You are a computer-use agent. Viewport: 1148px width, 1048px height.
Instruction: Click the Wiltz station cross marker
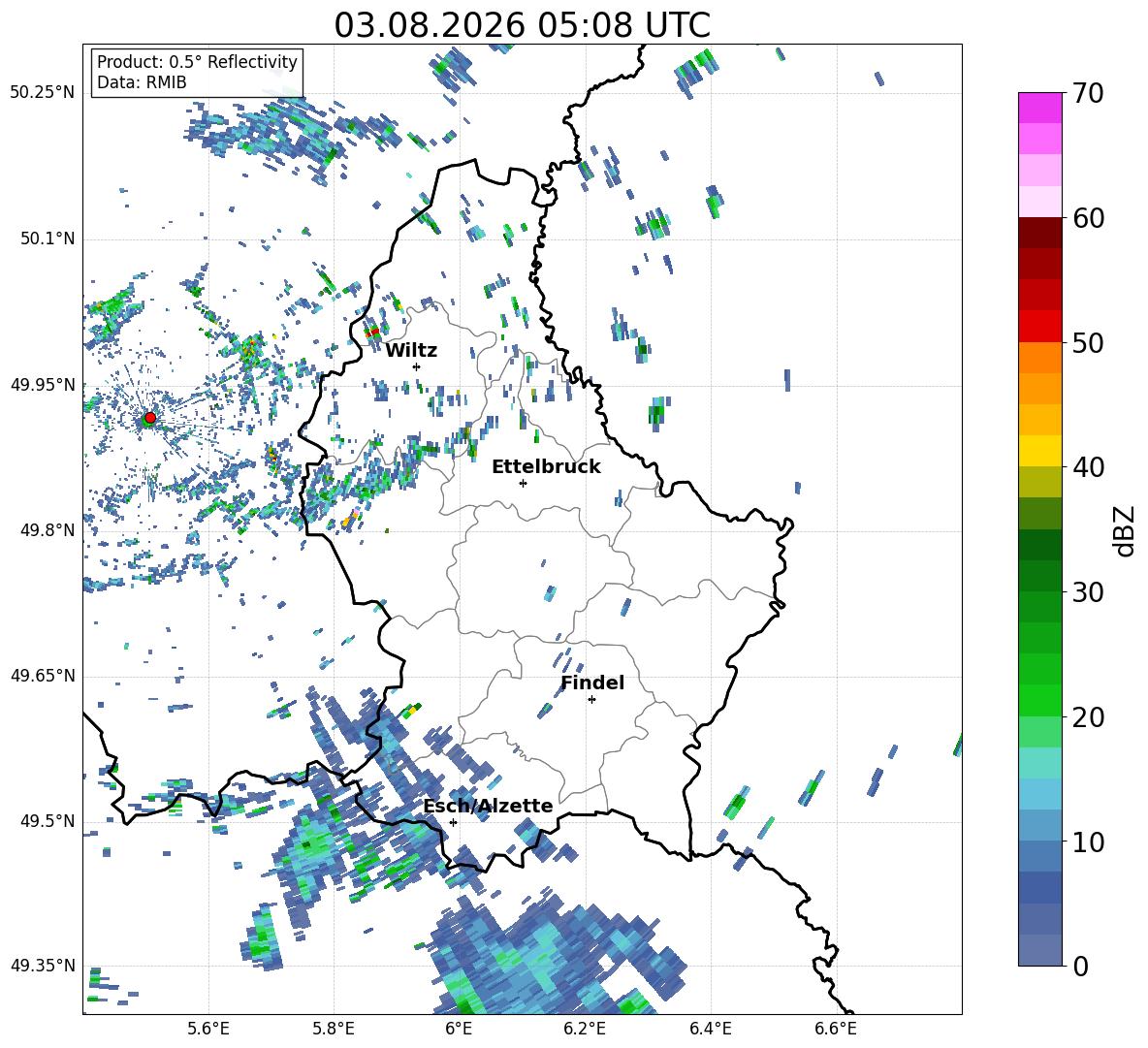[x=417, y=366]
